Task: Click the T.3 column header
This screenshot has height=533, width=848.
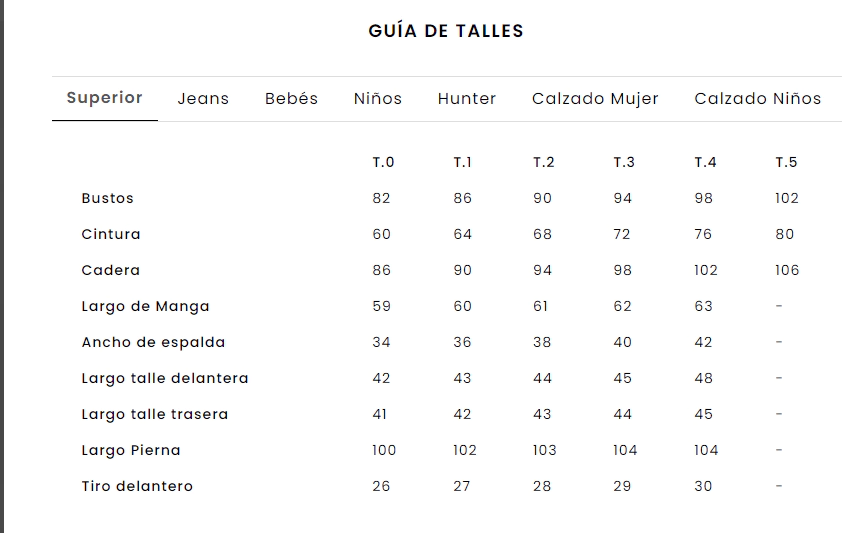Action: tap(624, 162)
